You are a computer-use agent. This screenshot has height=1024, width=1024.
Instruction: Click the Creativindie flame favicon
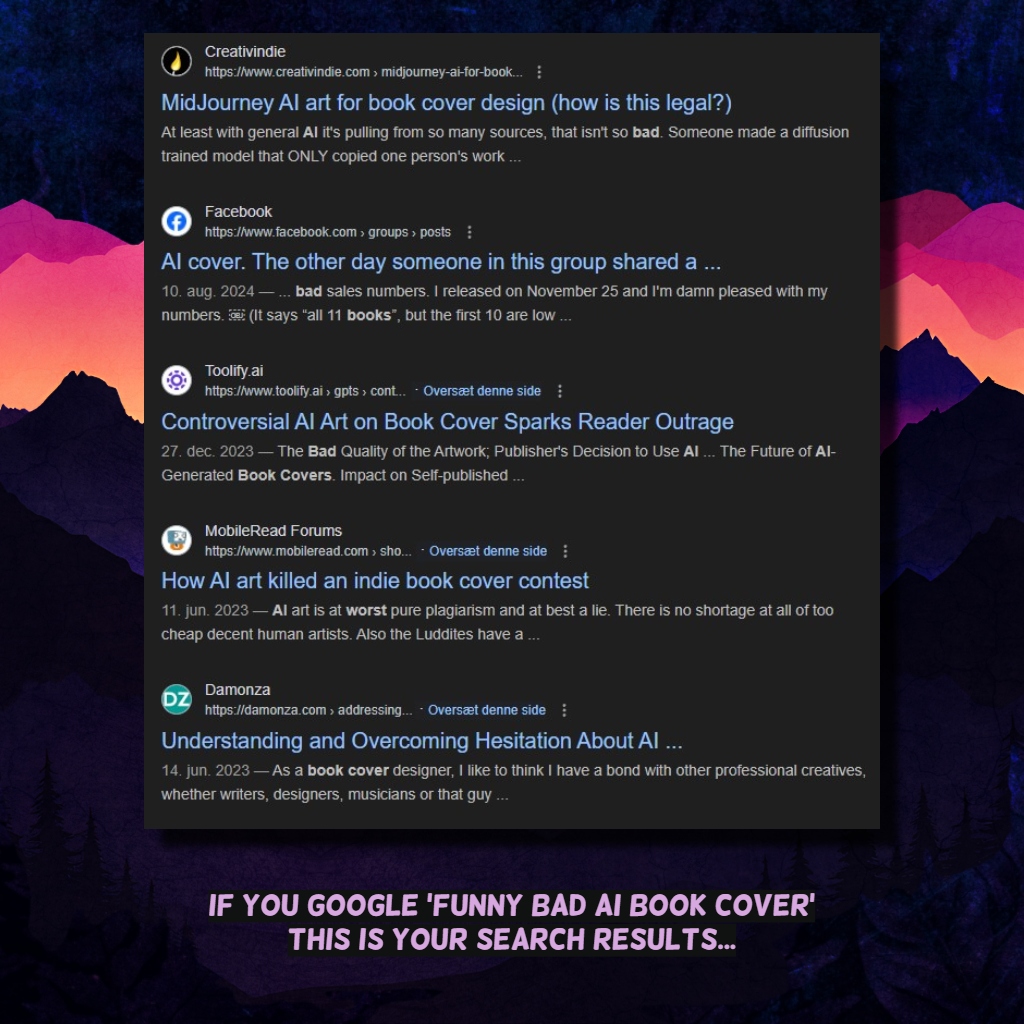[176, 61]
